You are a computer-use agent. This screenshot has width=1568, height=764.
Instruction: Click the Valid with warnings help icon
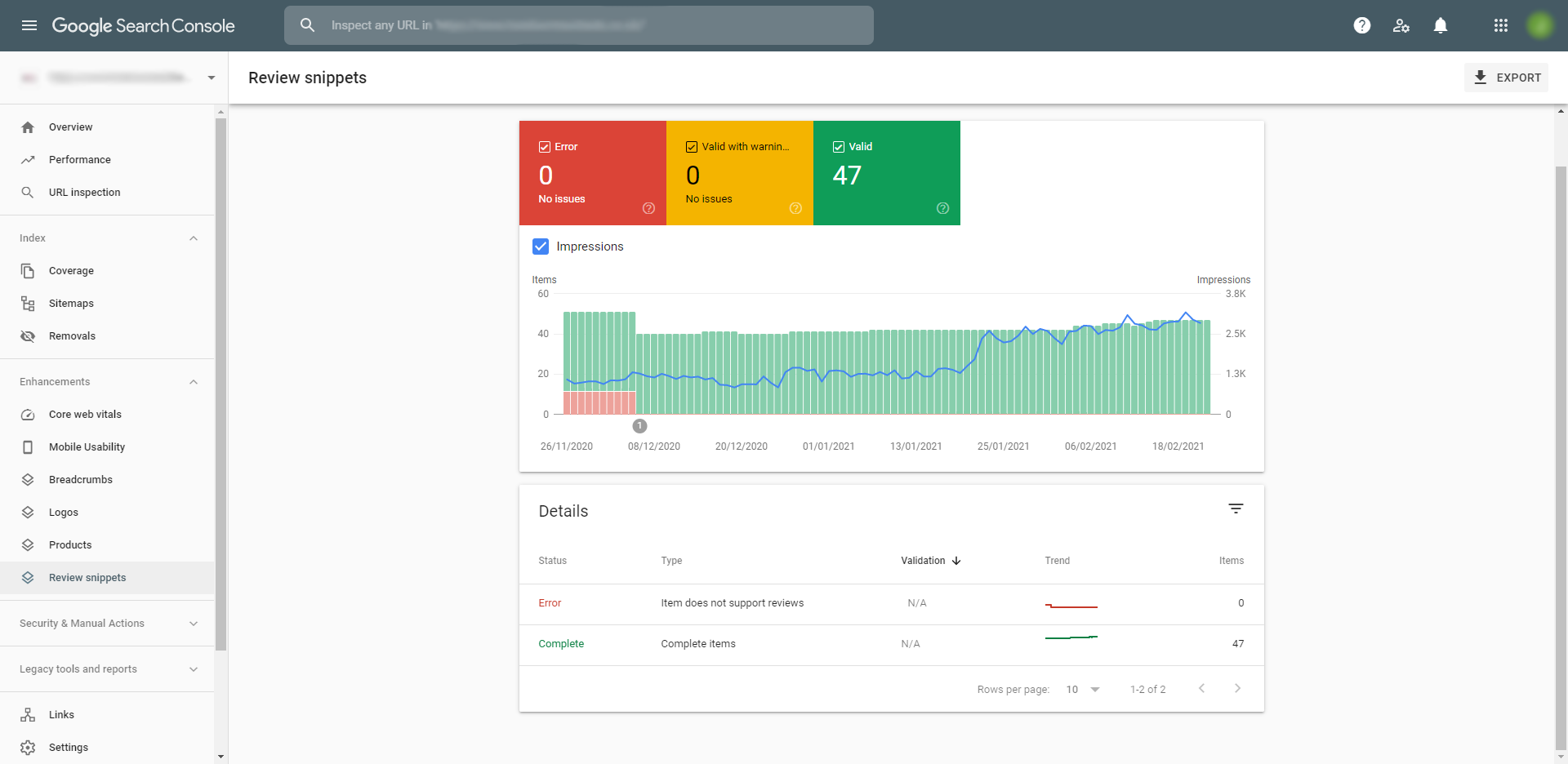pyautogui.click(x=795, y=208)
